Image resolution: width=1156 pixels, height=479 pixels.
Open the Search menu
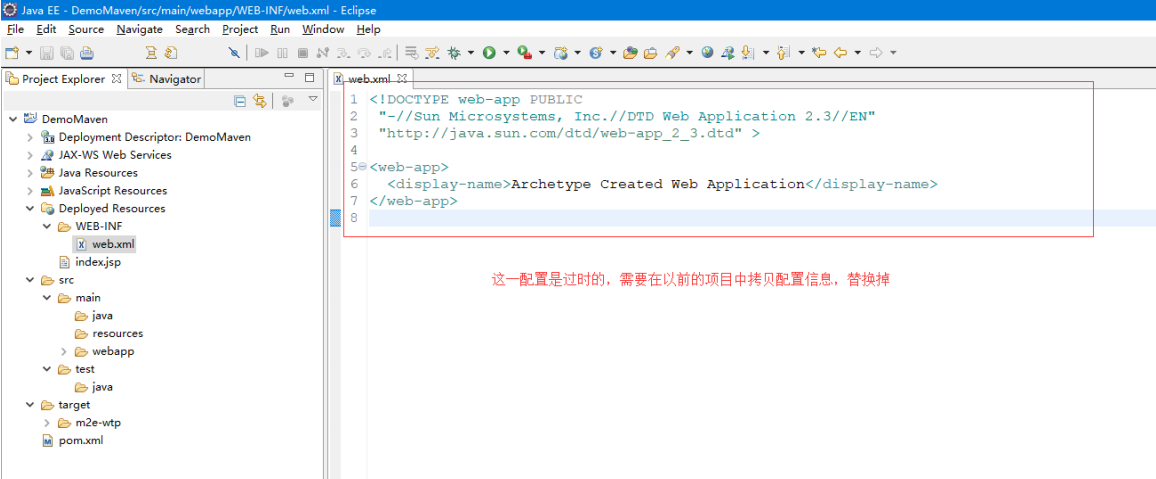(x=192, y=29)
